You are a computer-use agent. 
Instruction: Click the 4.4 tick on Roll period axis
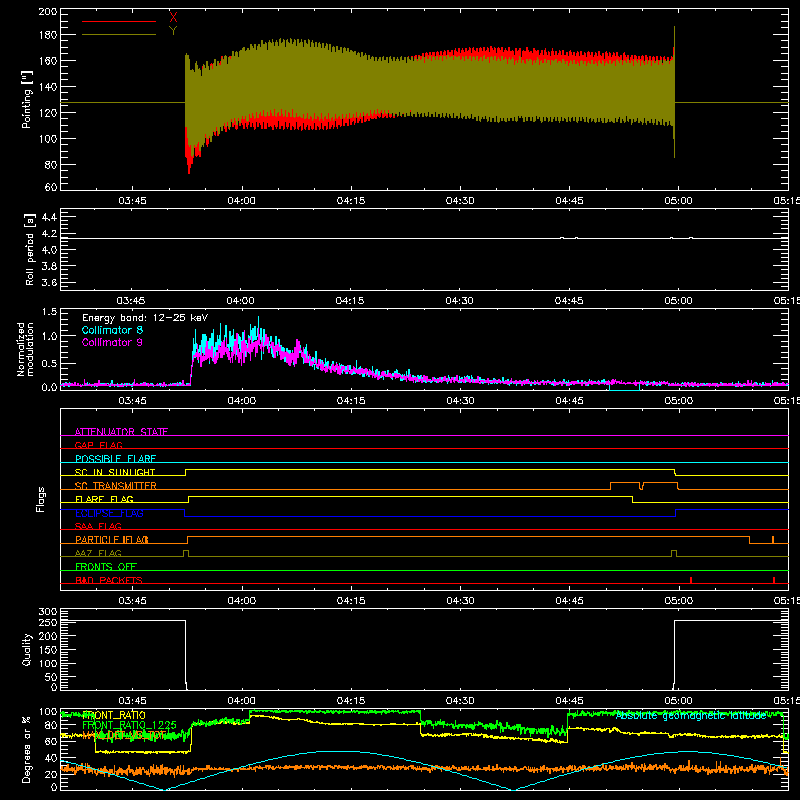click(x=49, y=217)
